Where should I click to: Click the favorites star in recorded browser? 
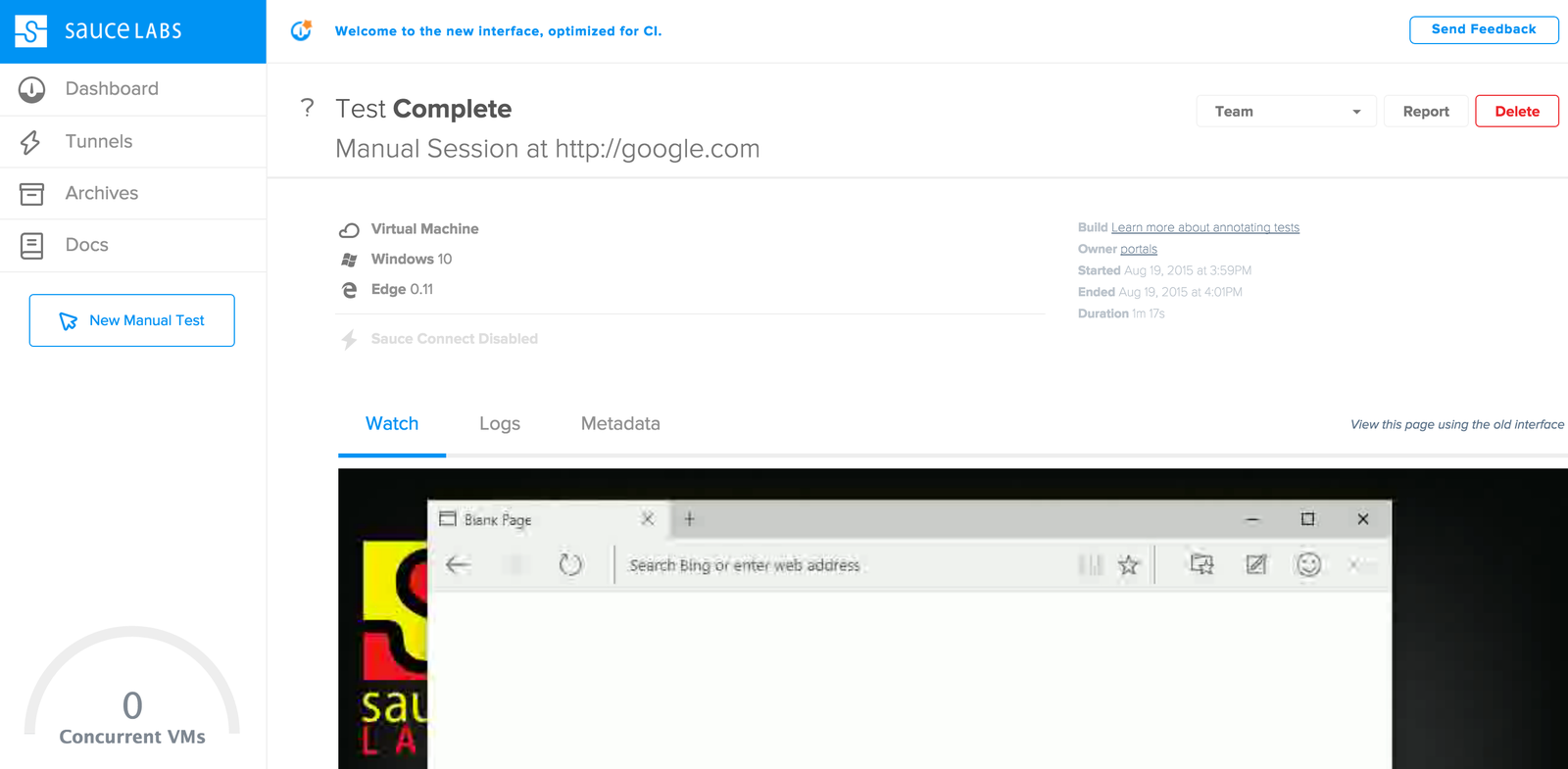tap(1129, 564)
